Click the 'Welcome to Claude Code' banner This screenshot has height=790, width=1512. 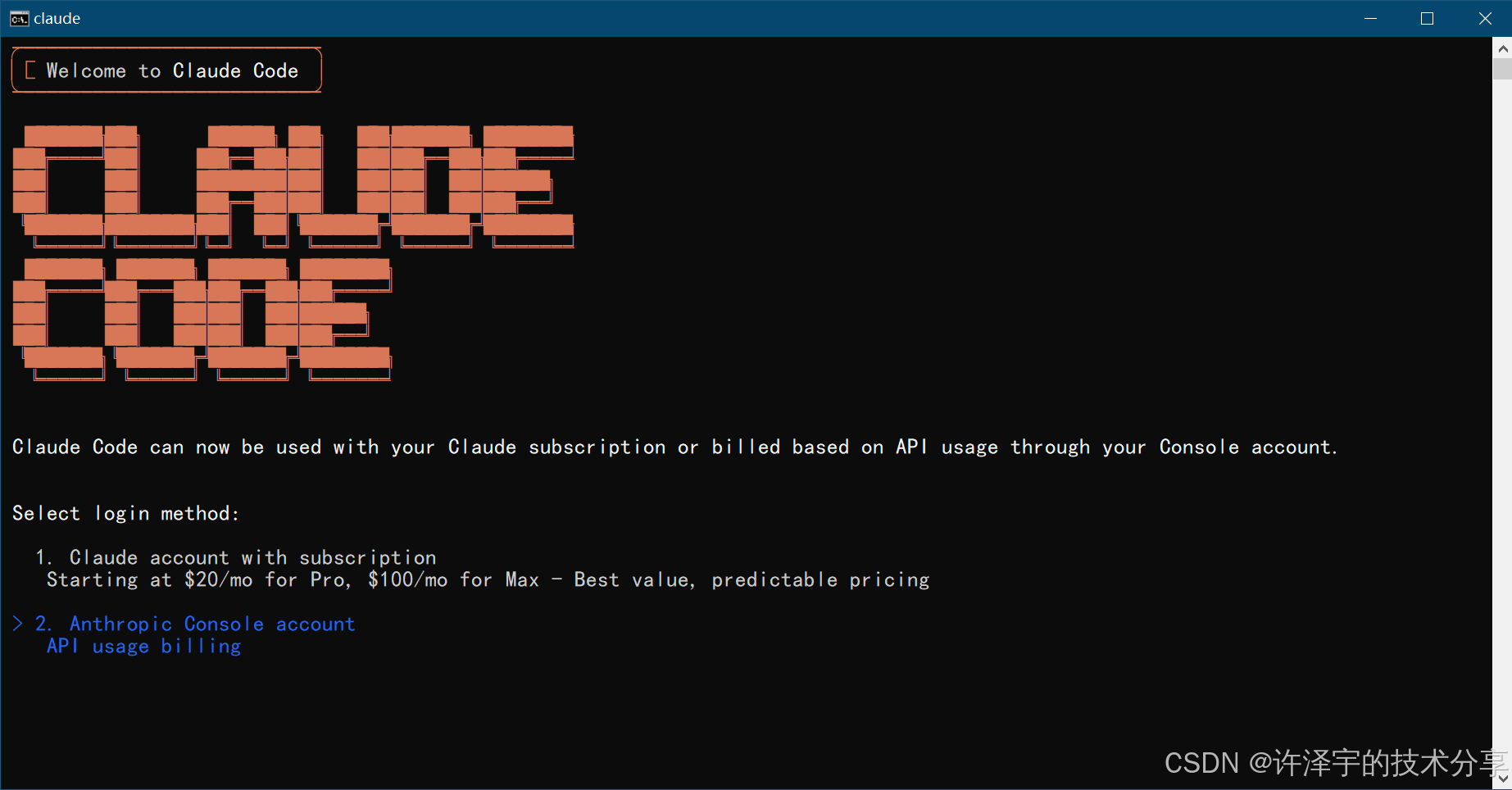(166, 70)
